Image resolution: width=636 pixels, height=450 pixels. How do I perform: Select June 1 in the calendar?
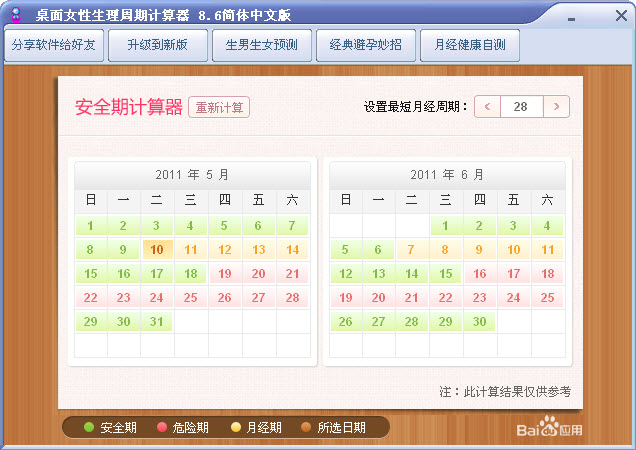445,226
